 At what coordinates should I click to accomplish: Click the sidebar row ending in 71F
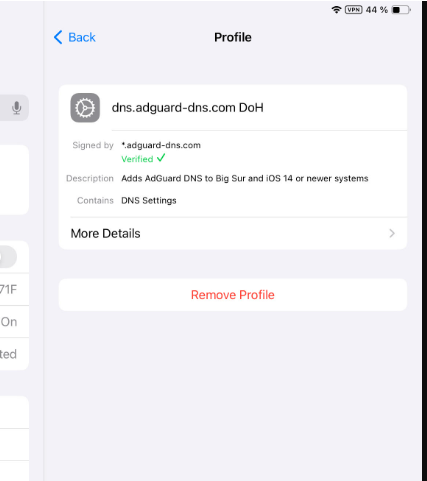click(x=14, y=289)
